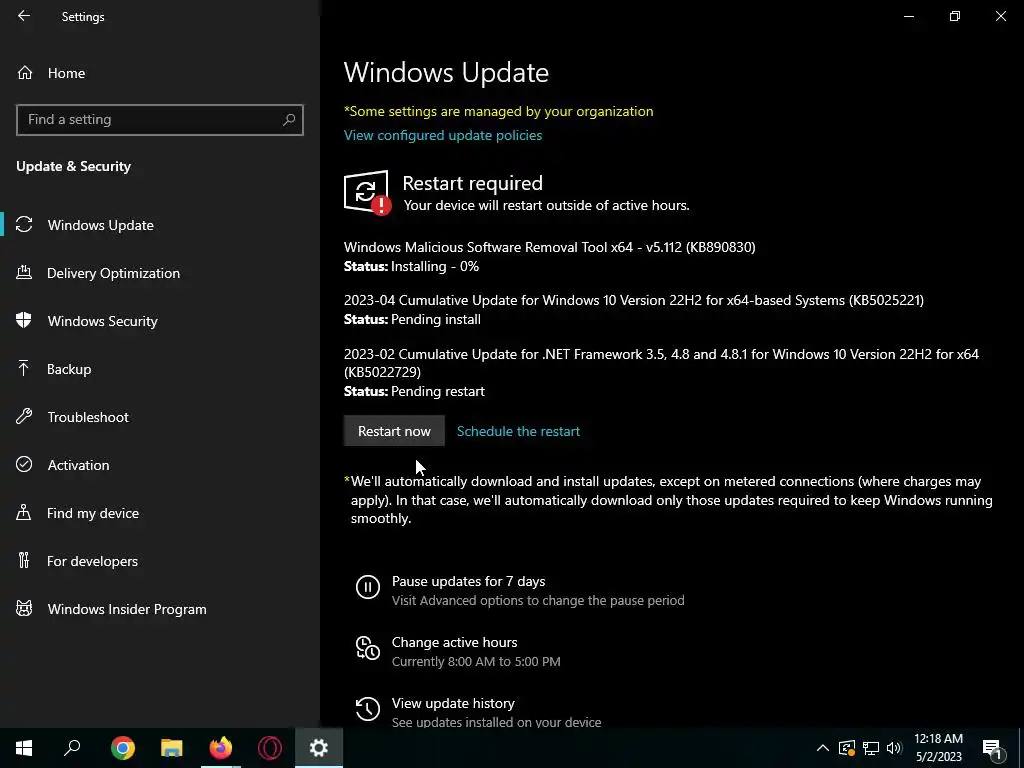Click the Change active hours clock icon

(368, 648)
